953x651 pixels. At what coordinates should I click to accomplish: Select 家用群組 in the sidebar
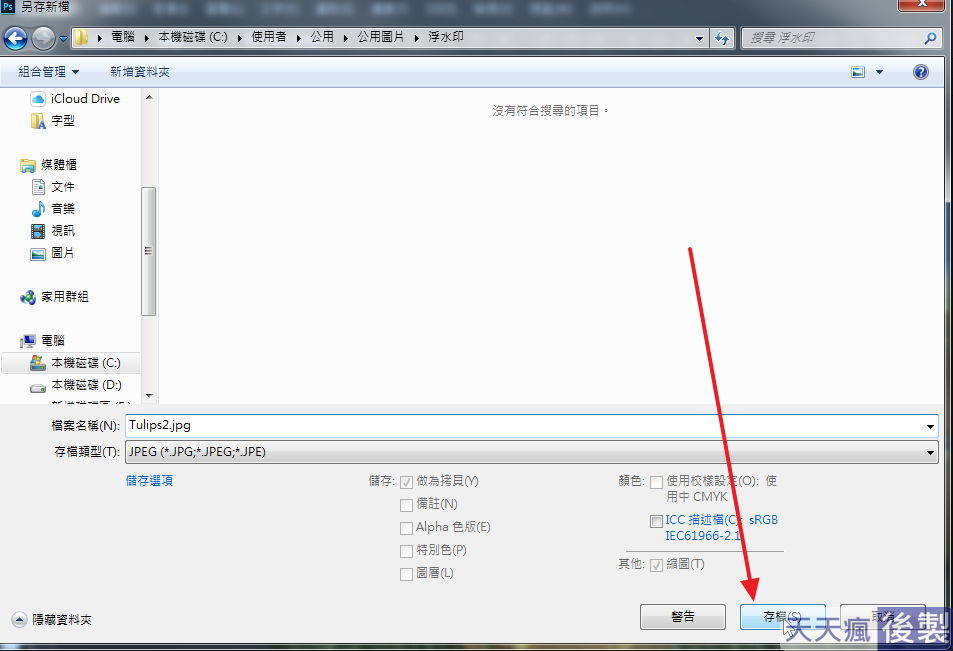pyautogui.click(x=54, y=297)
